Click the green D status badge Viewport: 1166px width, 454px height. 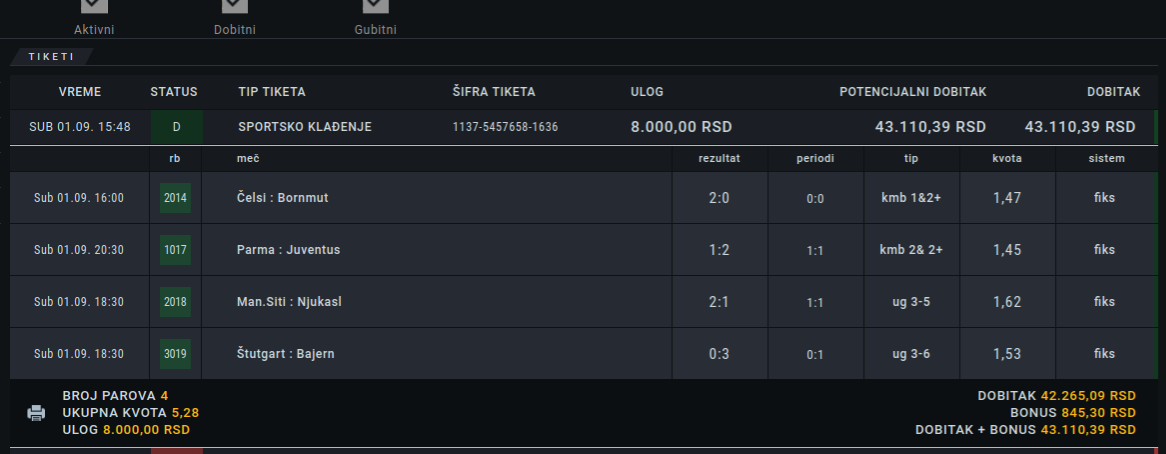tap(176, 127)
